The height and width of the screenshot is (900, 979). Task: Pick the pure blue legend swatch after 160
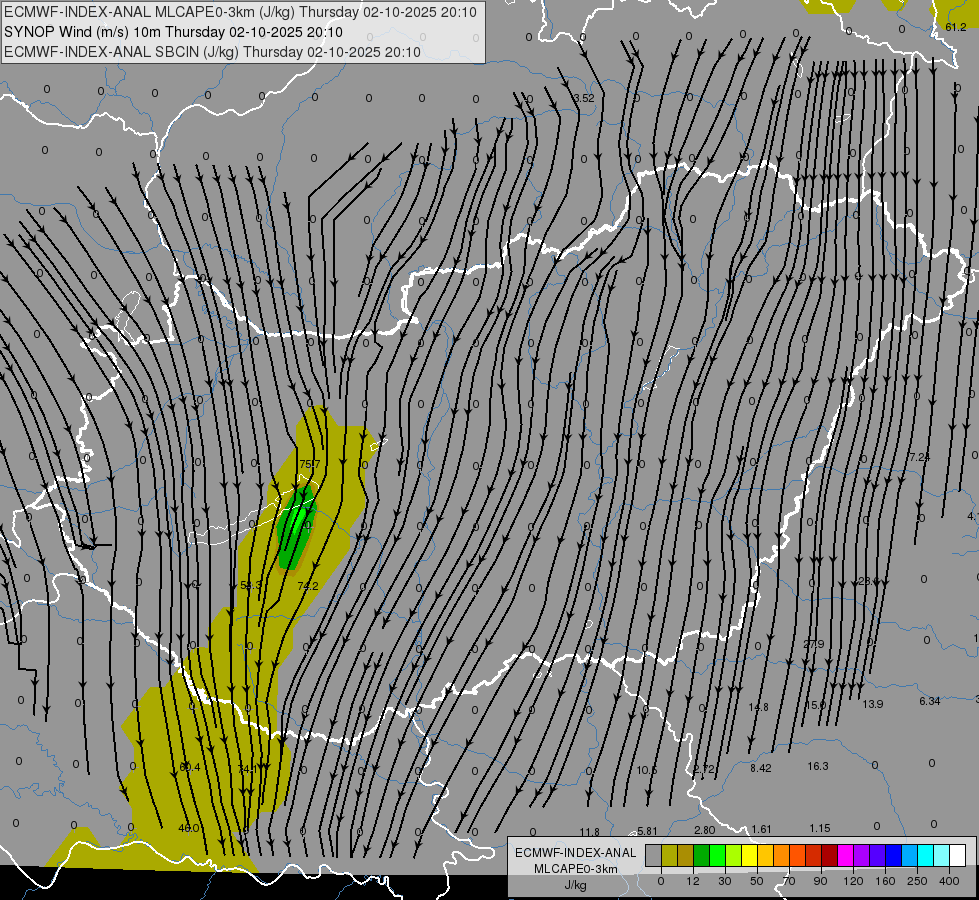tap(893, 855)
